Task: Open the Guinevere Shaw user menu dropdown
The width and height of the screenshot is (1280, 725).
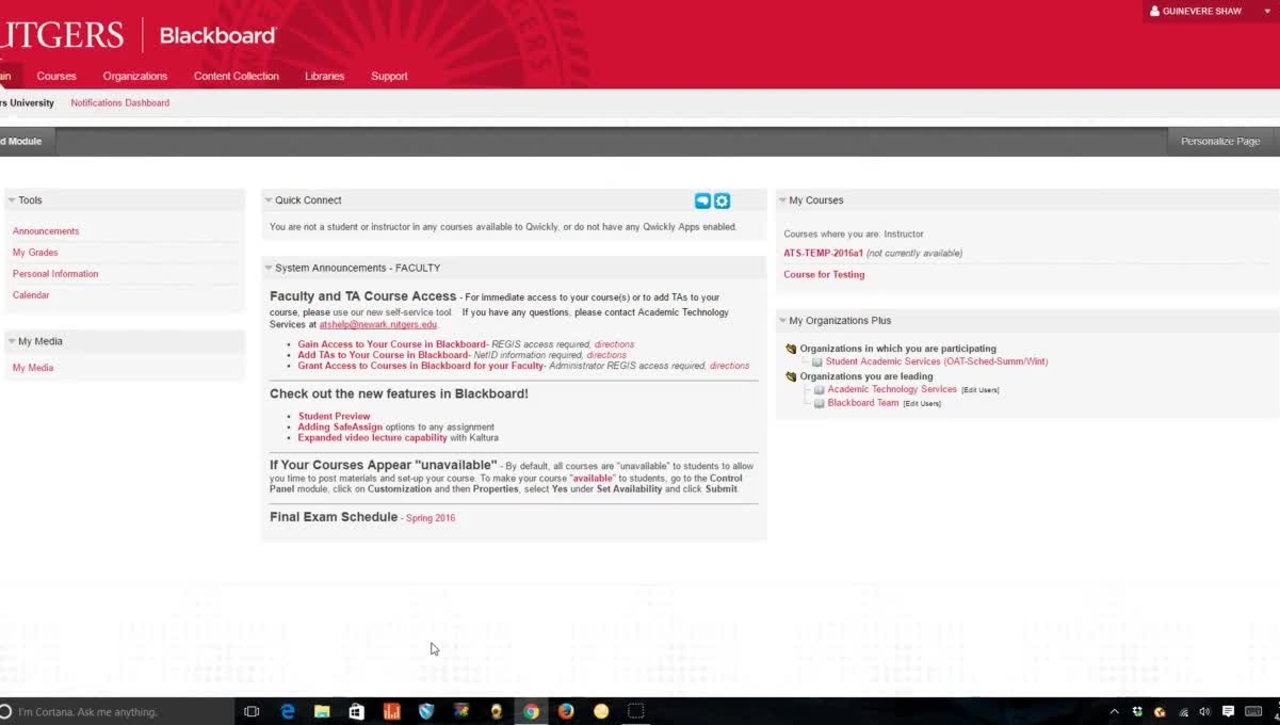Action: point(1267,11)
